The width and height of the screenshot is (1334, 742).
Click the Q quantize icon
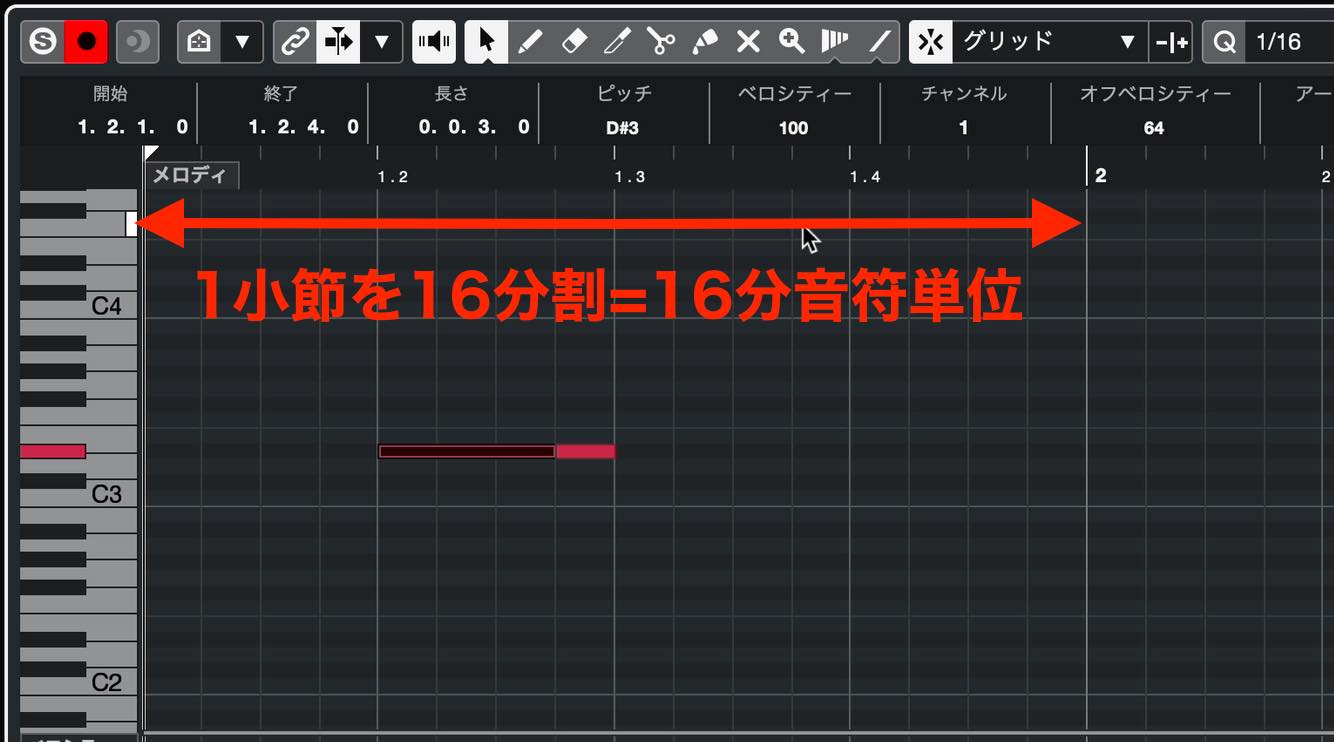pos(1224,42)
